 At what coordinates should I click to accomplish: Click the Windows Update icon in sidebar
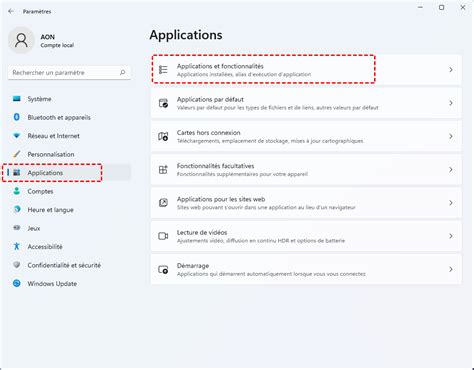pyautogui.click(x=16, y=283)
